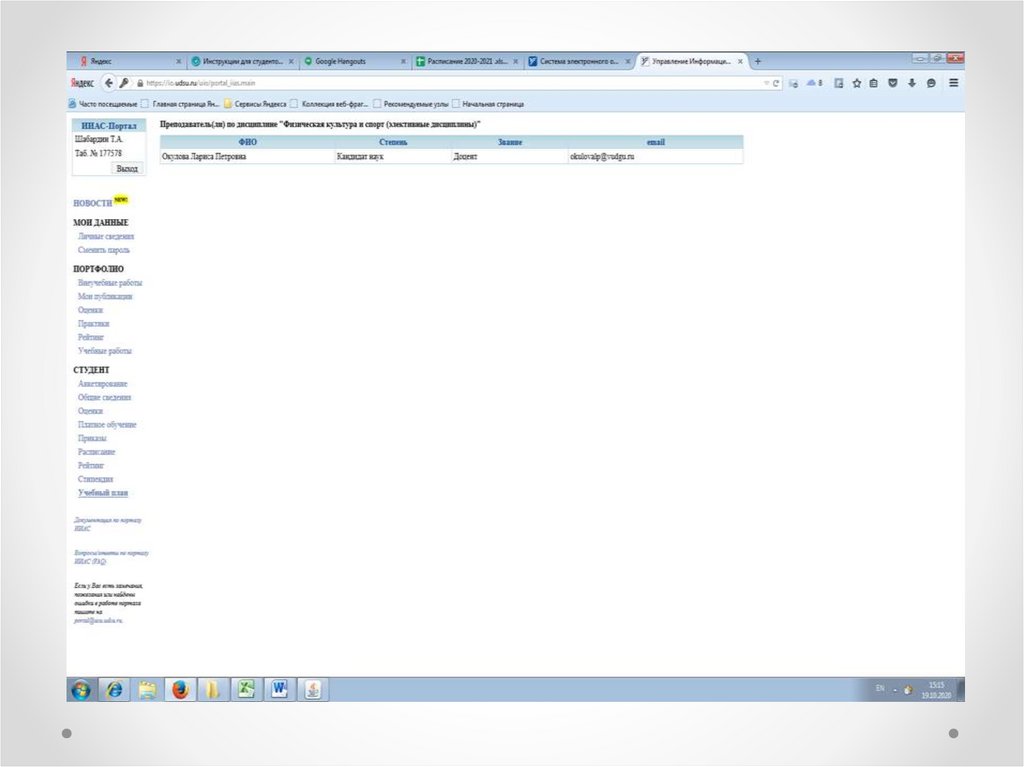Open downloads arrow icon in toolbar
The width and height of the screenshot is (1024, 767).
[x=912, y=83]
